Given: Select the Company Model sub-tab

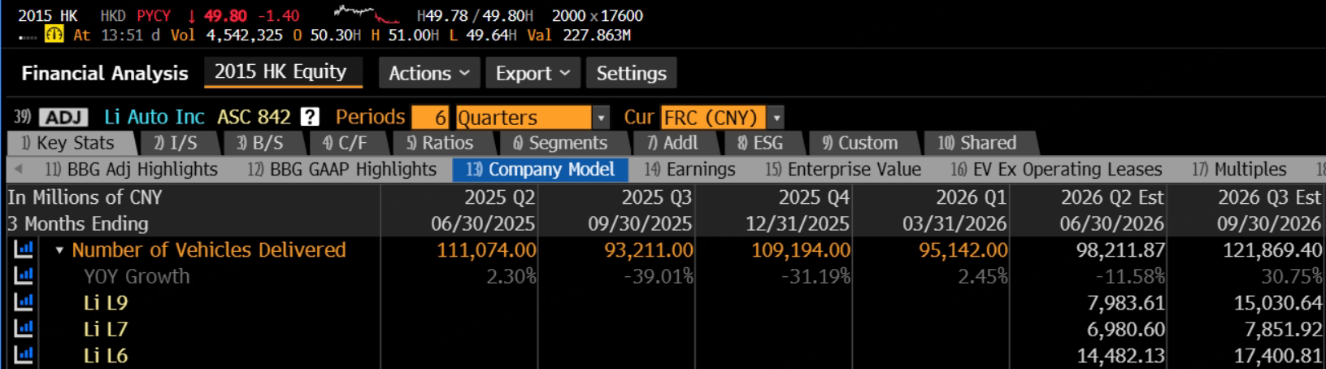Looking at the screenshot, I should 540,169.
